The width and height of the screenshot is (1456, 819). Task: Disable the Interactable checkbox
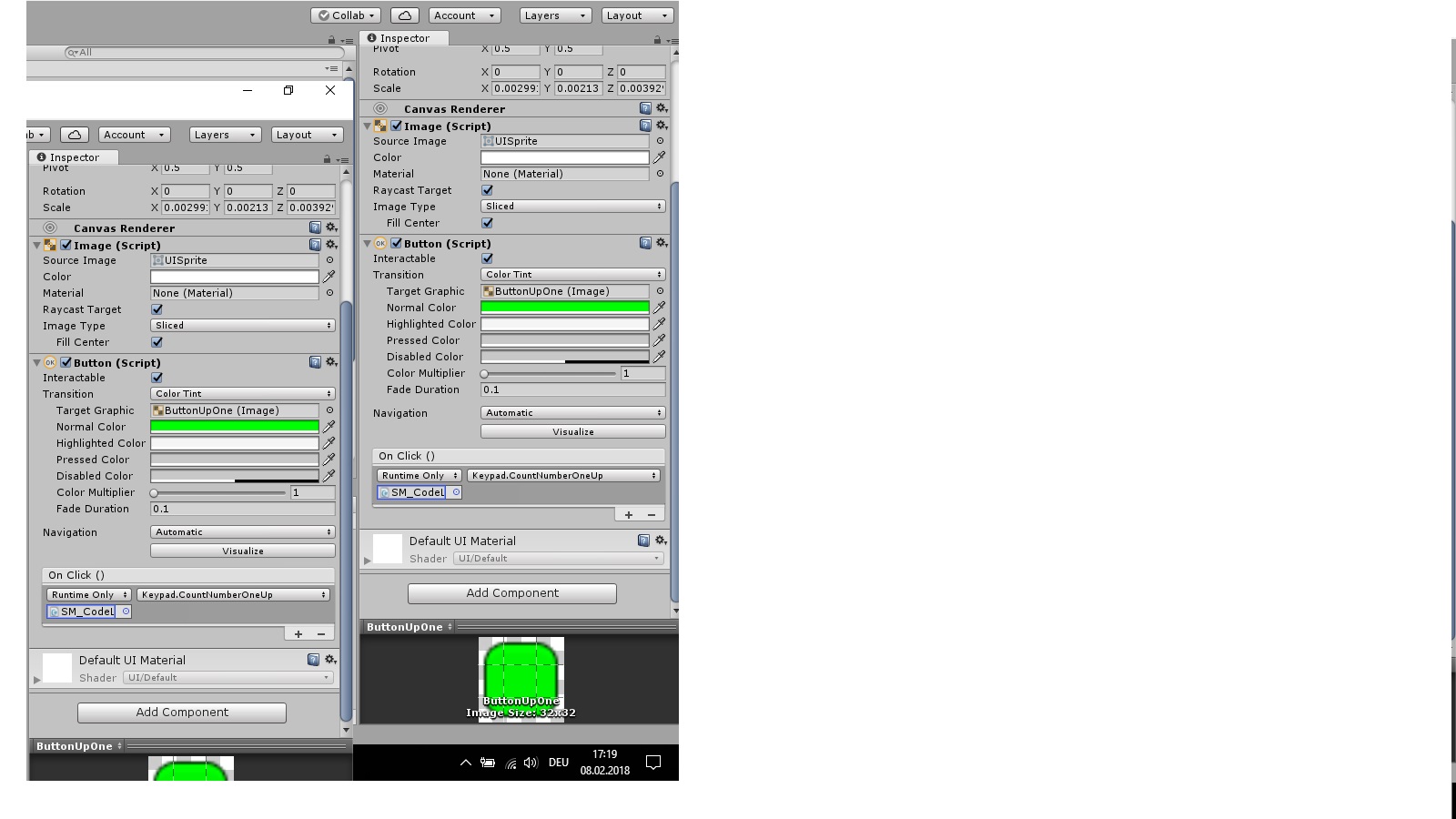488,258
